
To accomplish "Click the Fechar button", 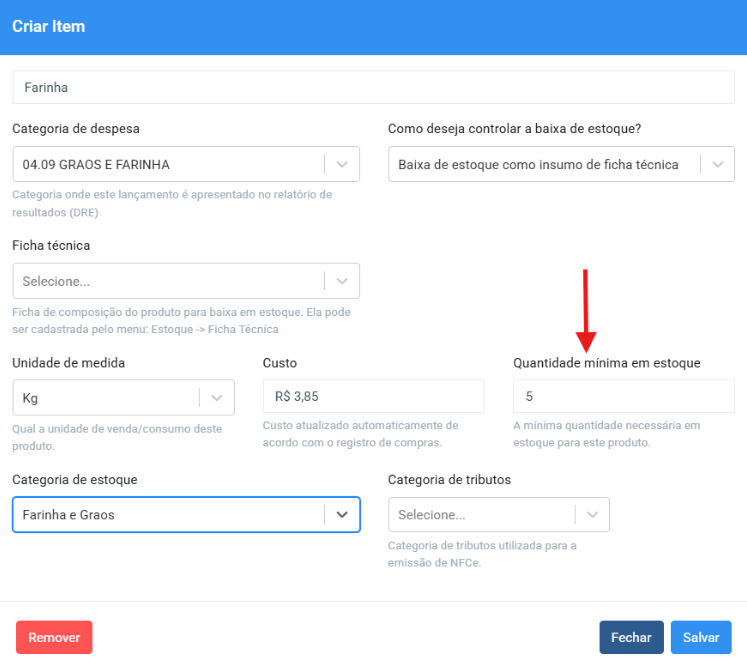I will 631,637.
